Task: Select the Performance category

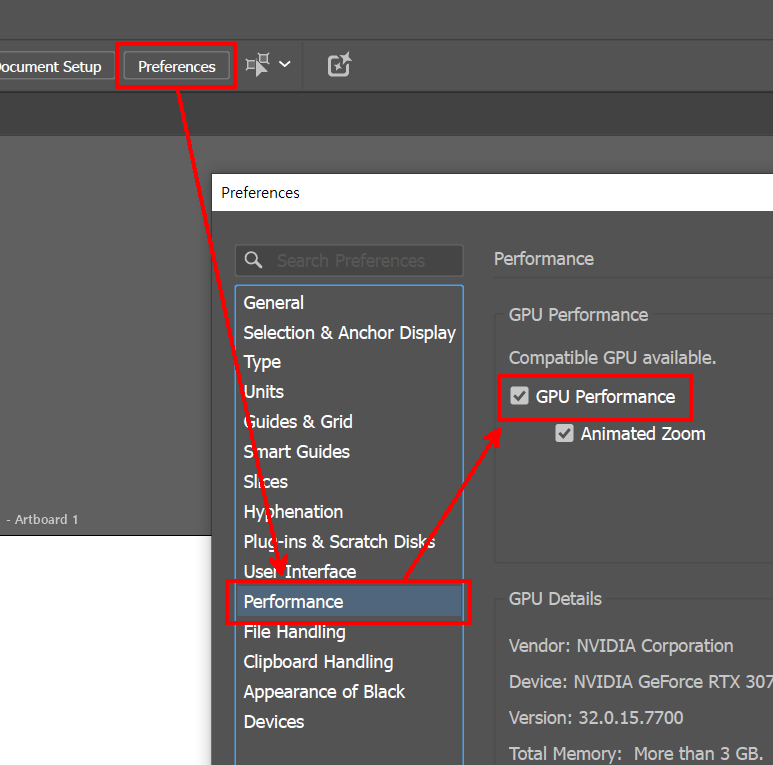Action: coord(349,602)
